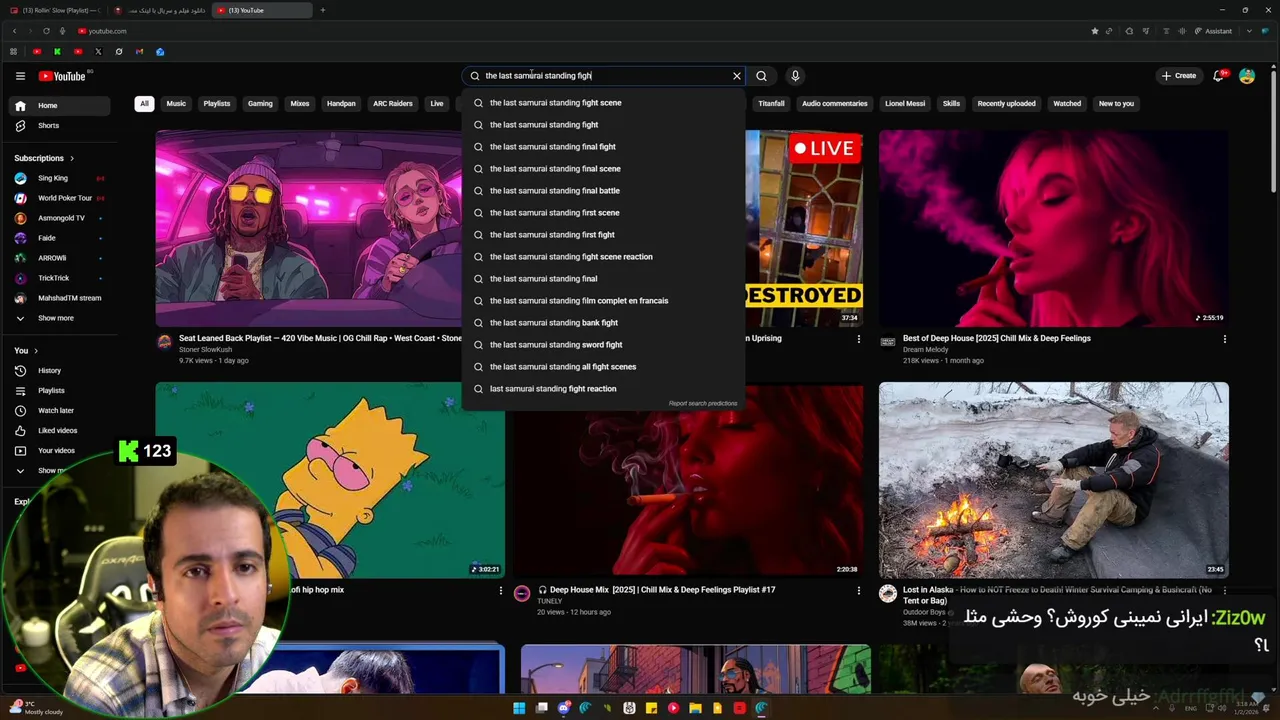Select the Handpan filter chip
Viewport: 1280px width, 720px height.
(341, 103)
